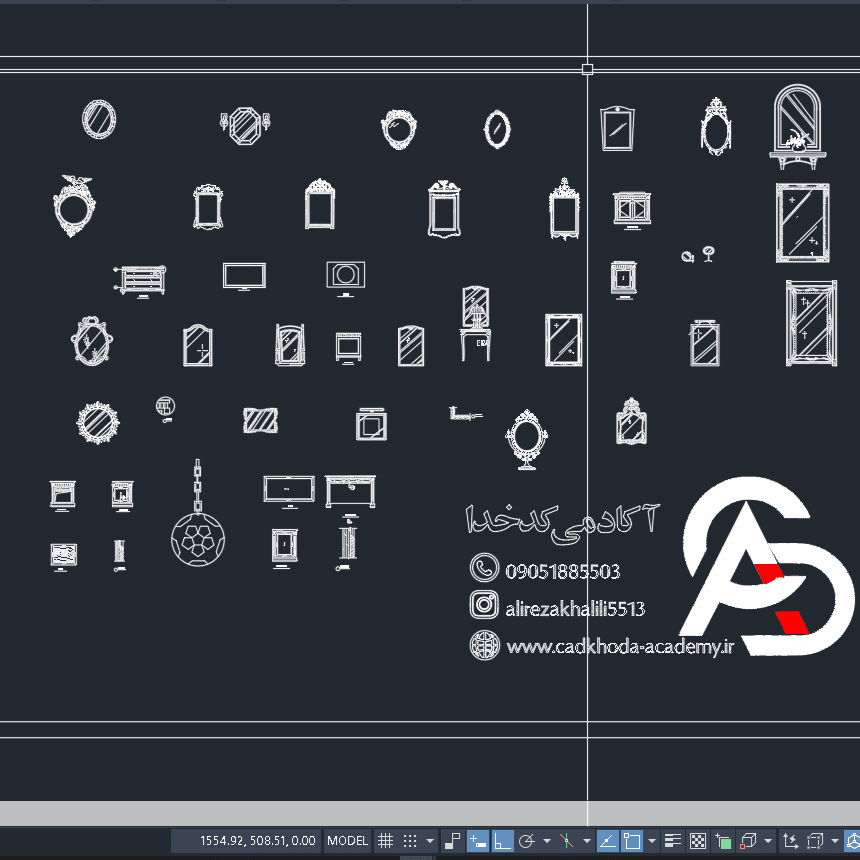Toggle object snap tracking

pos(607,840)
